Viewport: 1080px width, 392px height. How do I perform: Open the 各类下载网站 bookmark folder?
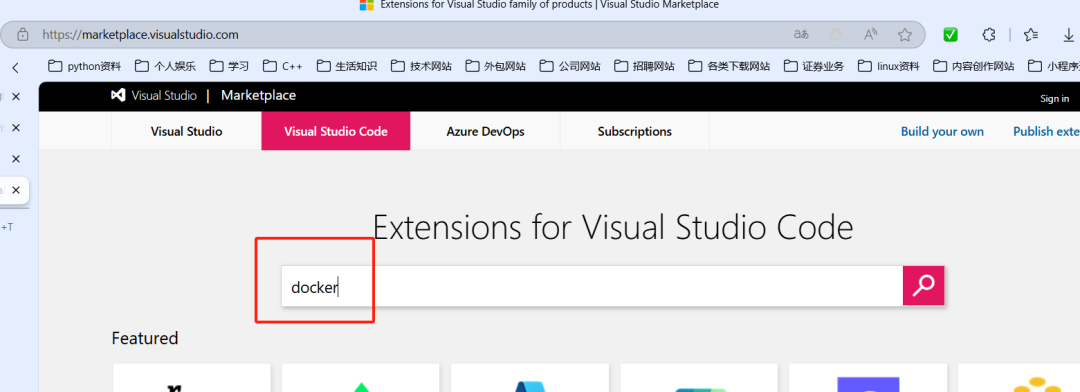click(729, 66)
